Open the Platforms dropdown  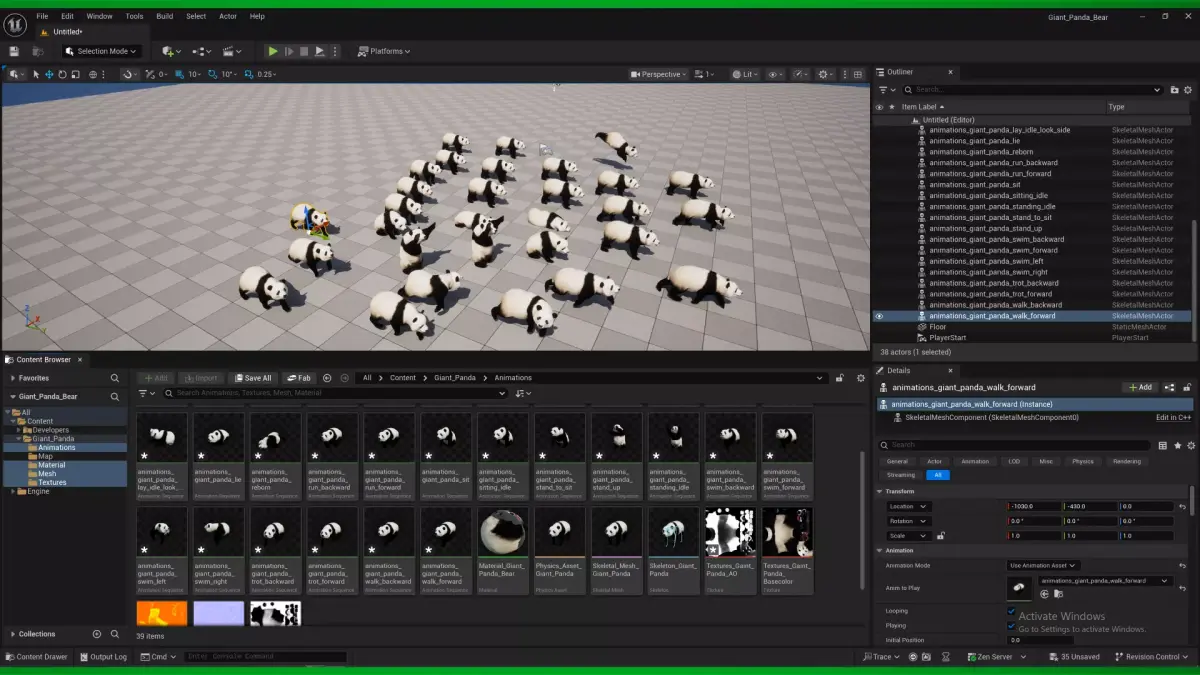coord(384,51)
